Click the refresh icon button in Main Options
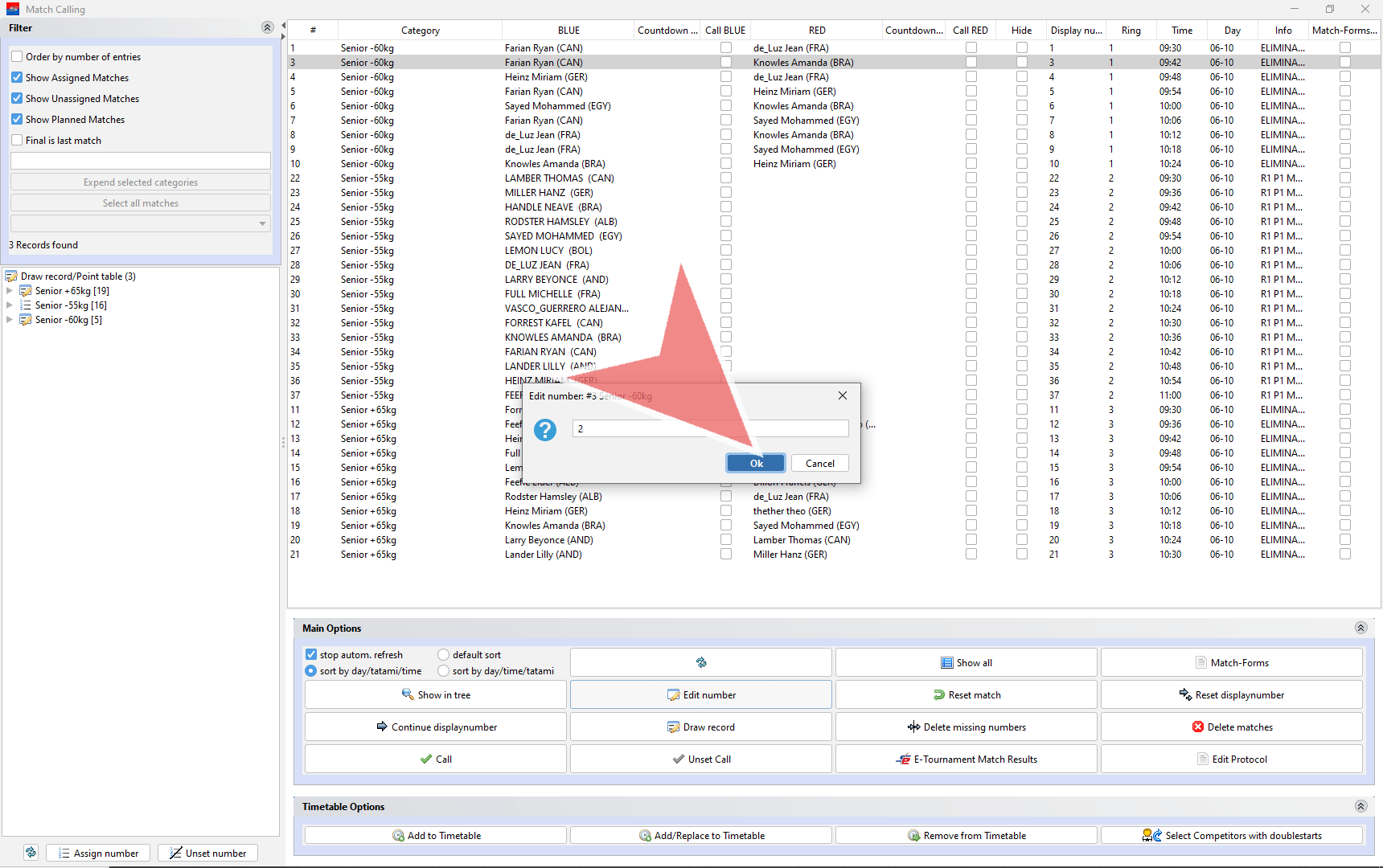This screenshot has width=1383, height=868. tap(700, 662)
